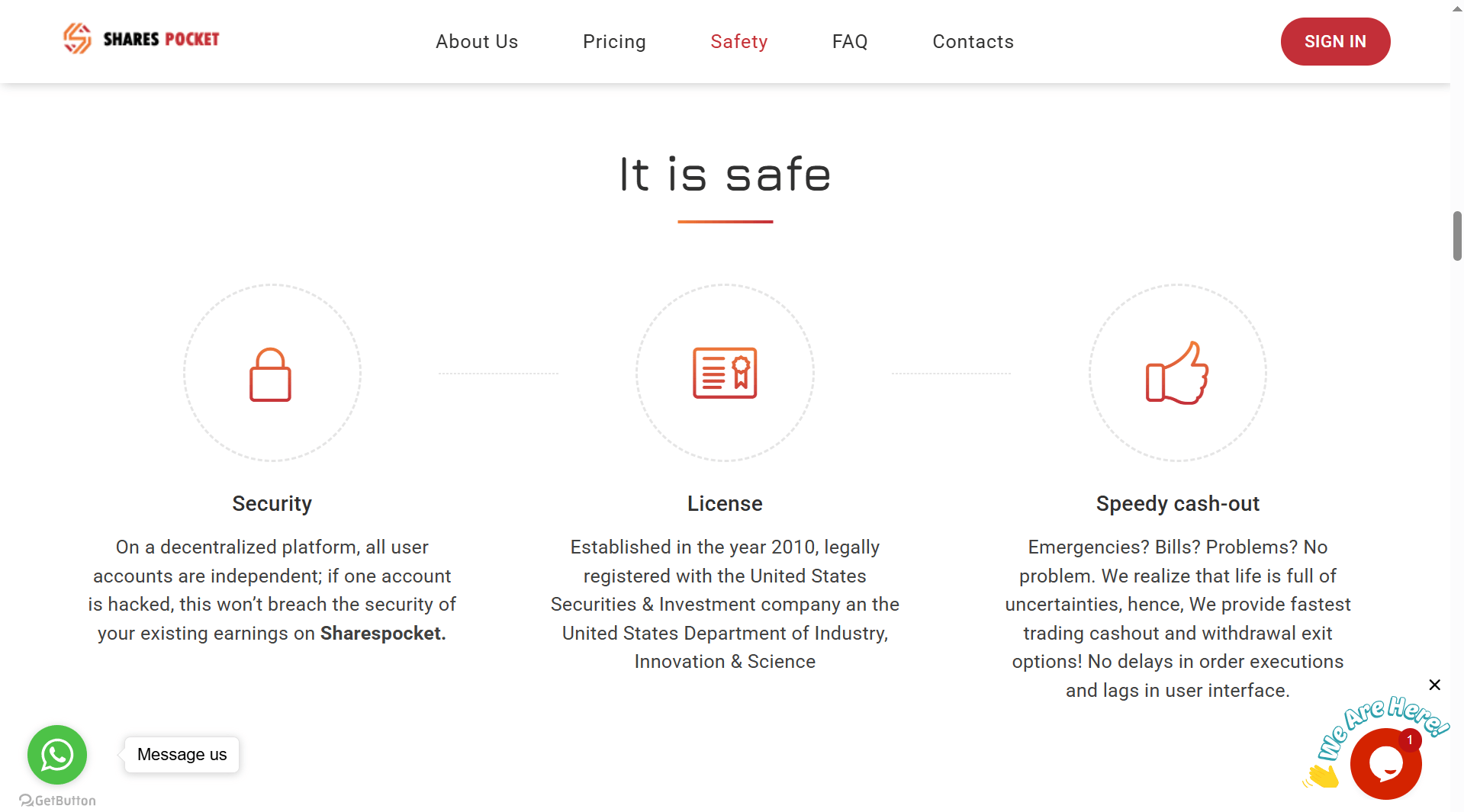Click the Security heading
Image resolution: width=1464 pixels, height=812 pixels.
(272, 504)
